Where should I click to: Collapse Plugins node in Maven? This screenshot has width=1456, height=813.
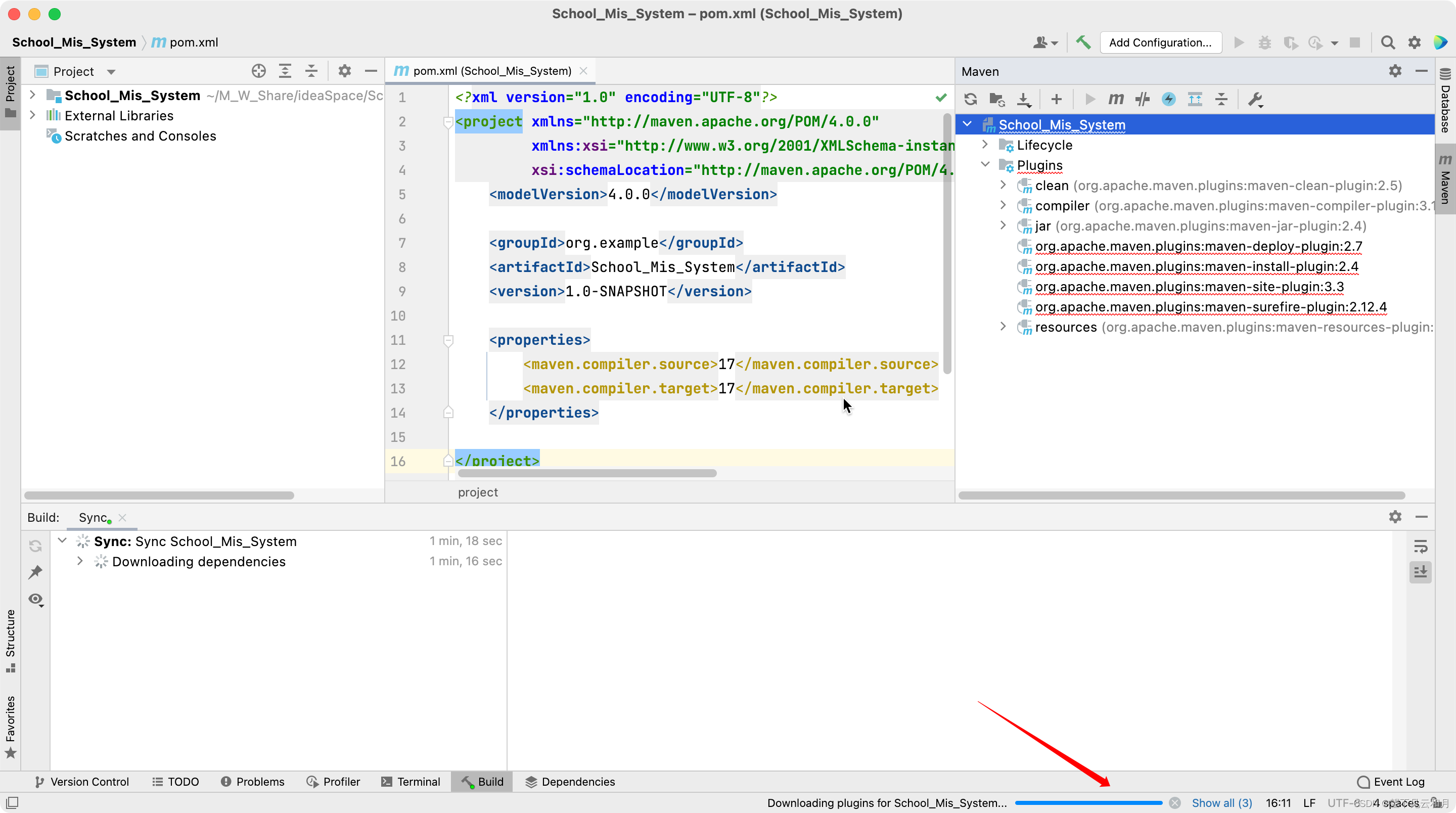(985, 164)
